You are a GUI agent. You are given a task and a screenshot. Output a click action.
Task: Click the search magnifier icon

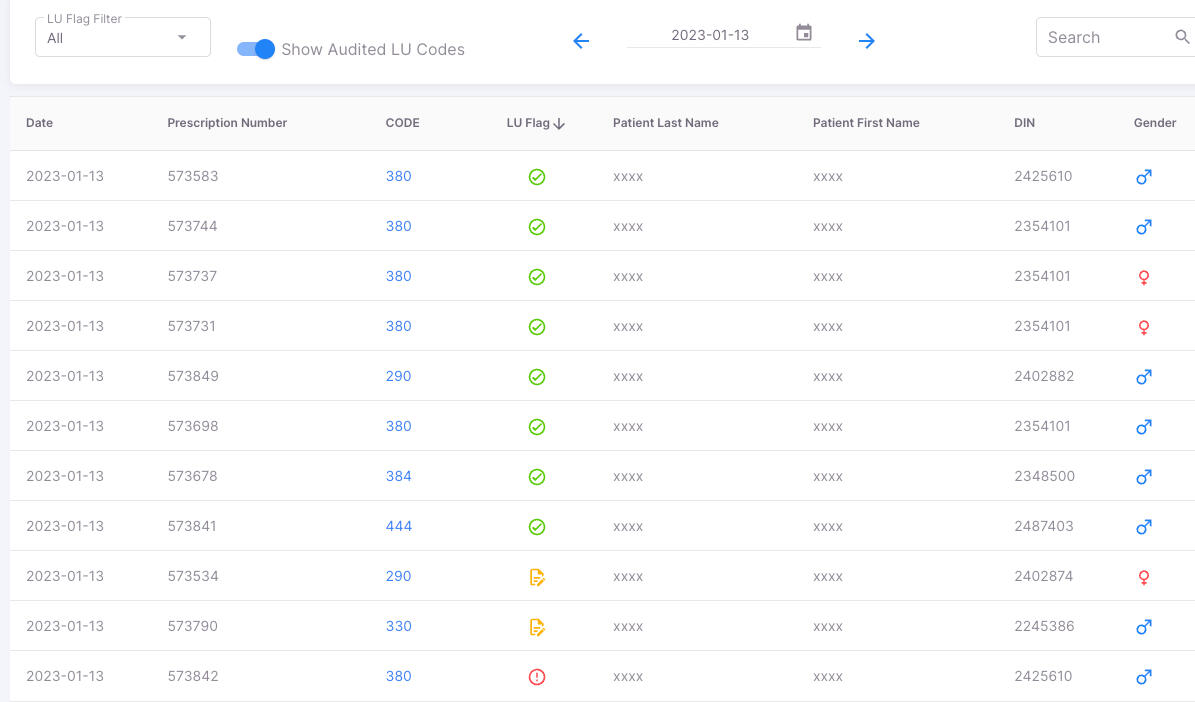click(1182, 37)
